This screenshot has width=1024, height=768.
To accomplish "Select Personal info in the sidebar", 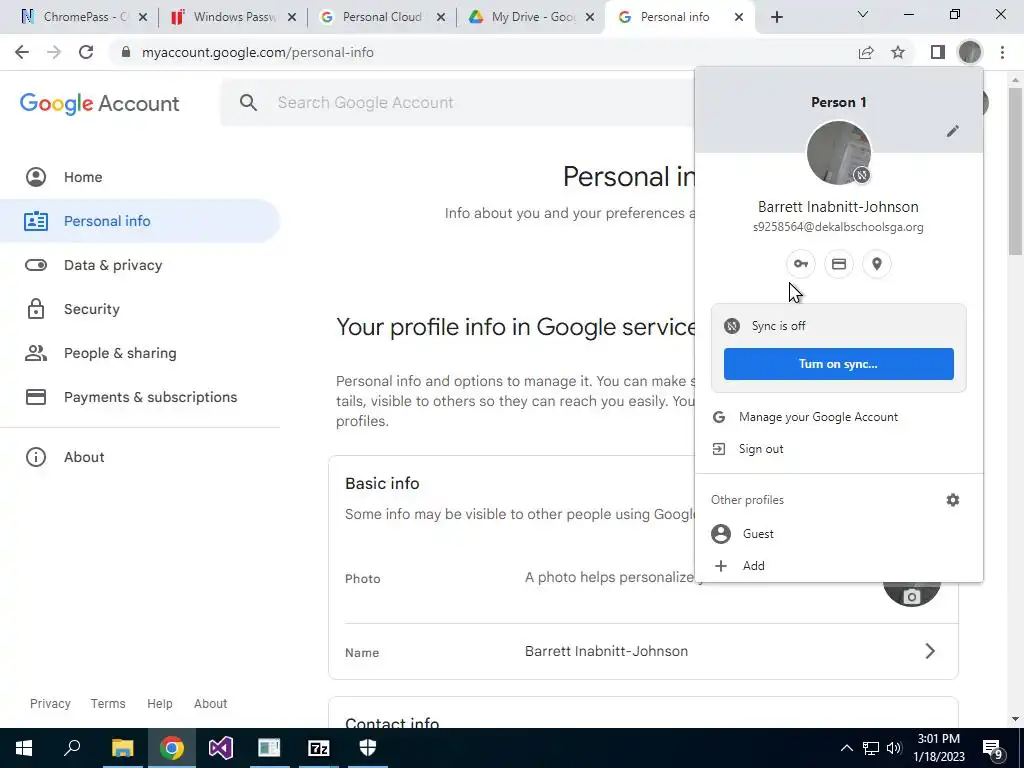I will tap(140, 221).
